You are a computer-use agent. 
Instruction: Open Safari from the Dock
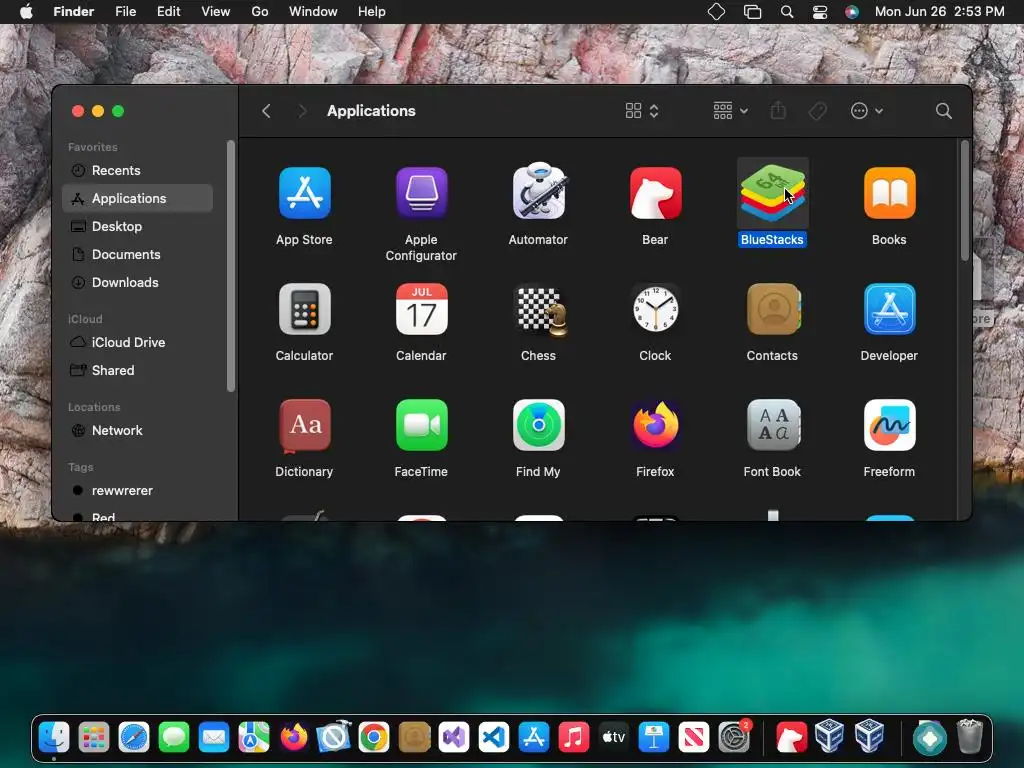pos(134,738)
